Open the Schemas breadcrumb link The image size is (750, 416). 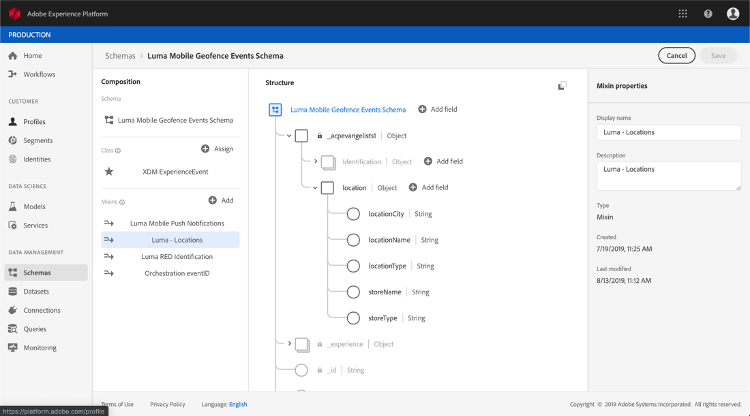point(121,55)
